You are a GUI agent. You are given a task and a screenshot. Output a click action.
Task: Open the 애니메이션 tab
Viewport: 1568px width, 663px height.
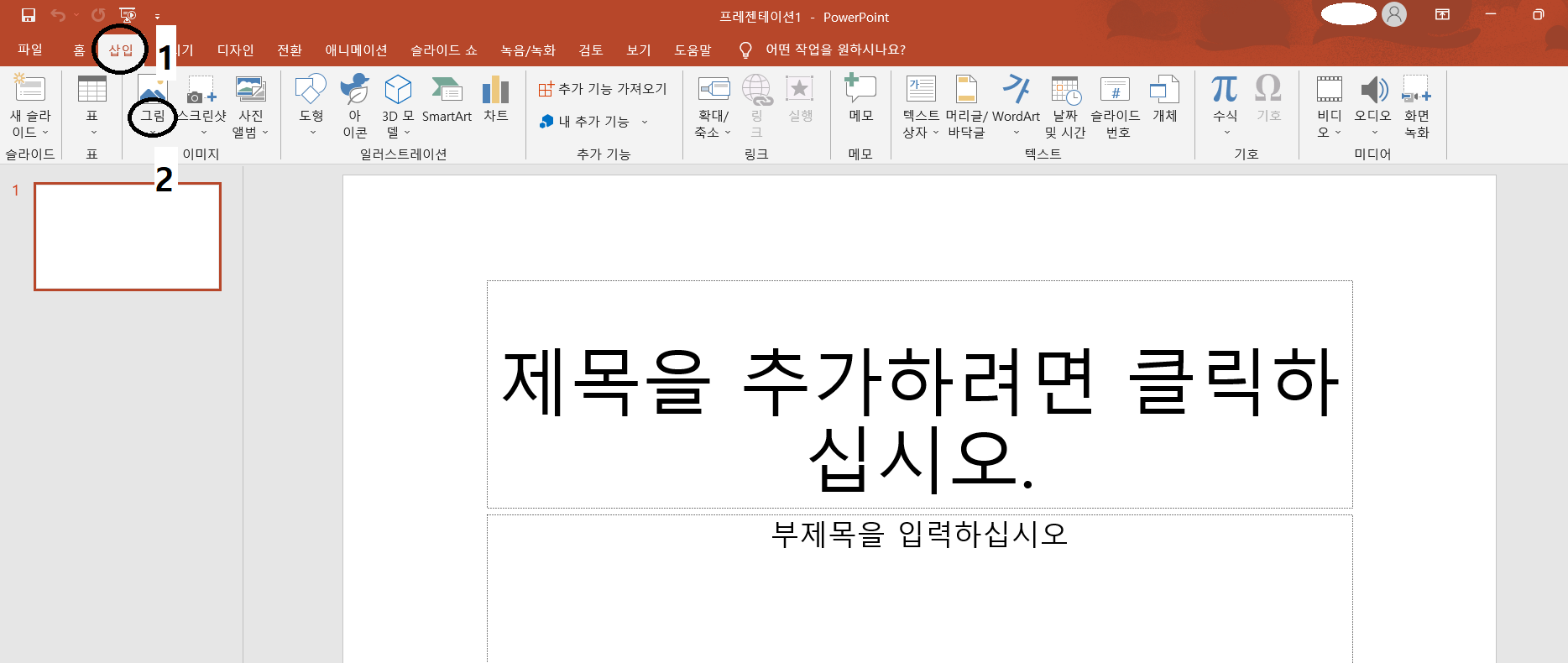pos(356,50)
